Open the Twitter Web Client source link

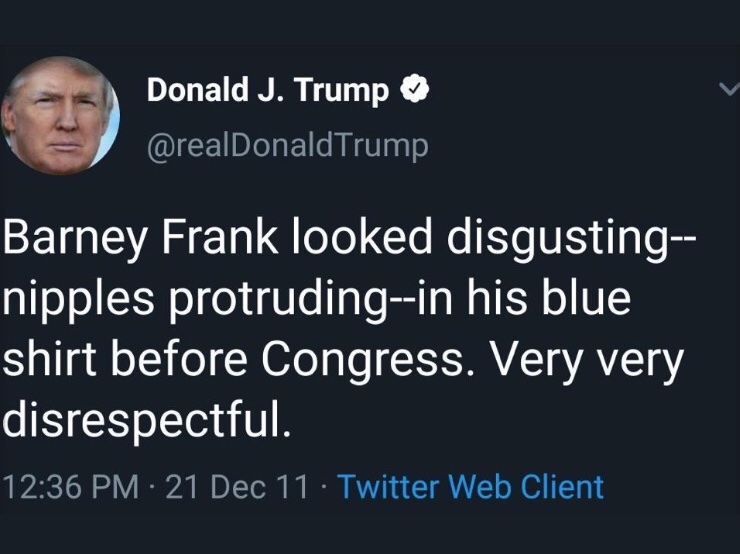click(470, 487)
